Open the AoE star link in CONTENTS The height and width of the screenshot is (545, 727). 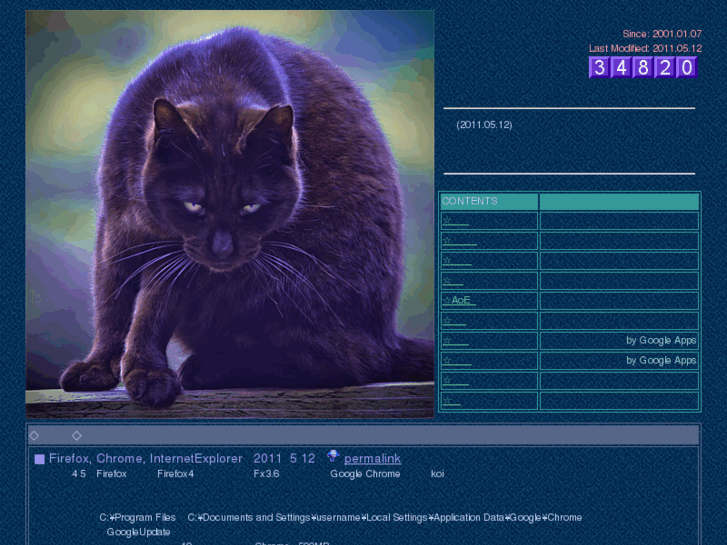(459, 301)
